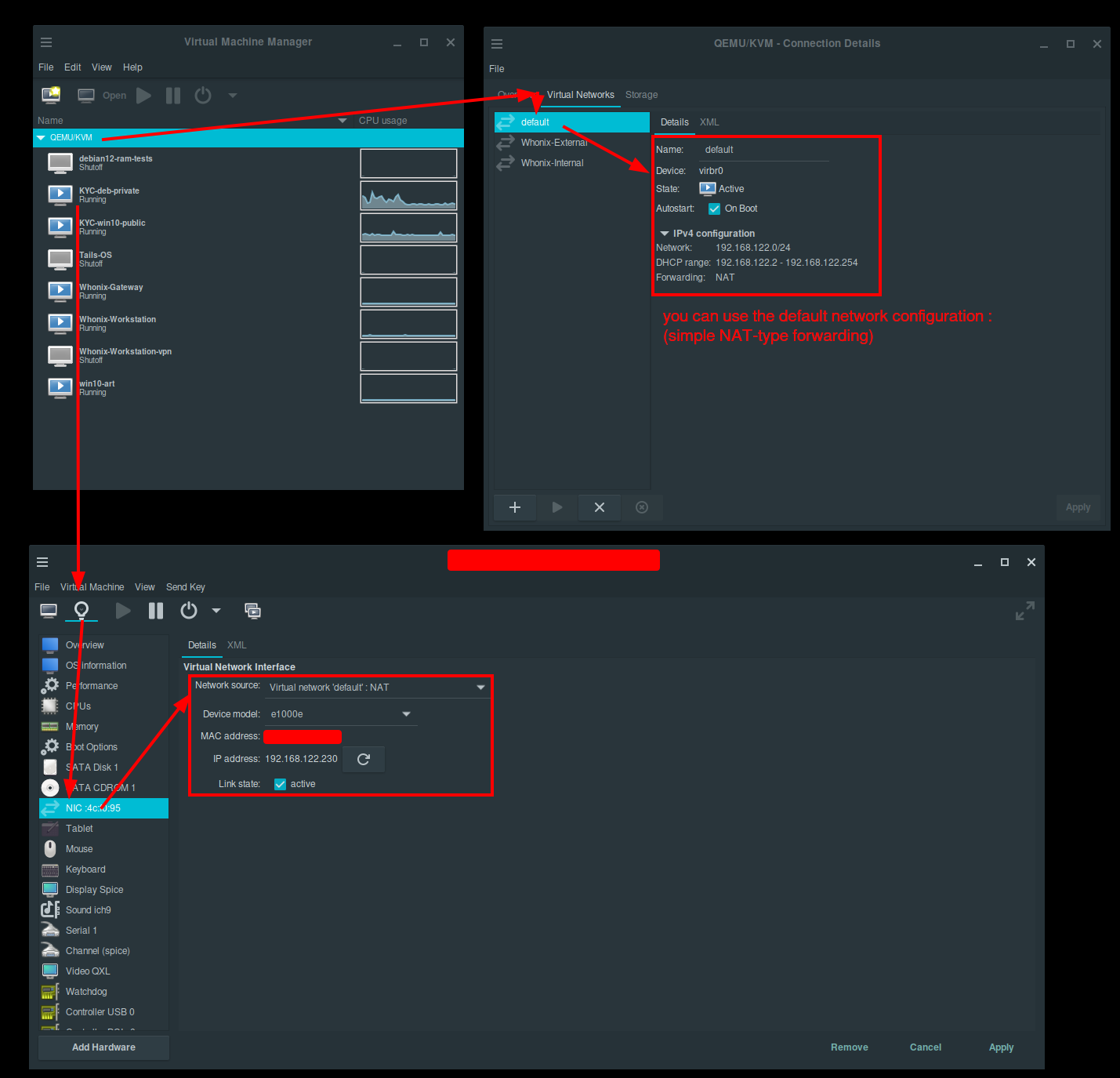Viewport: 1120px width, 1078px height.
Task: Open the Send Key menu
Action: click(x=186, y=587)
